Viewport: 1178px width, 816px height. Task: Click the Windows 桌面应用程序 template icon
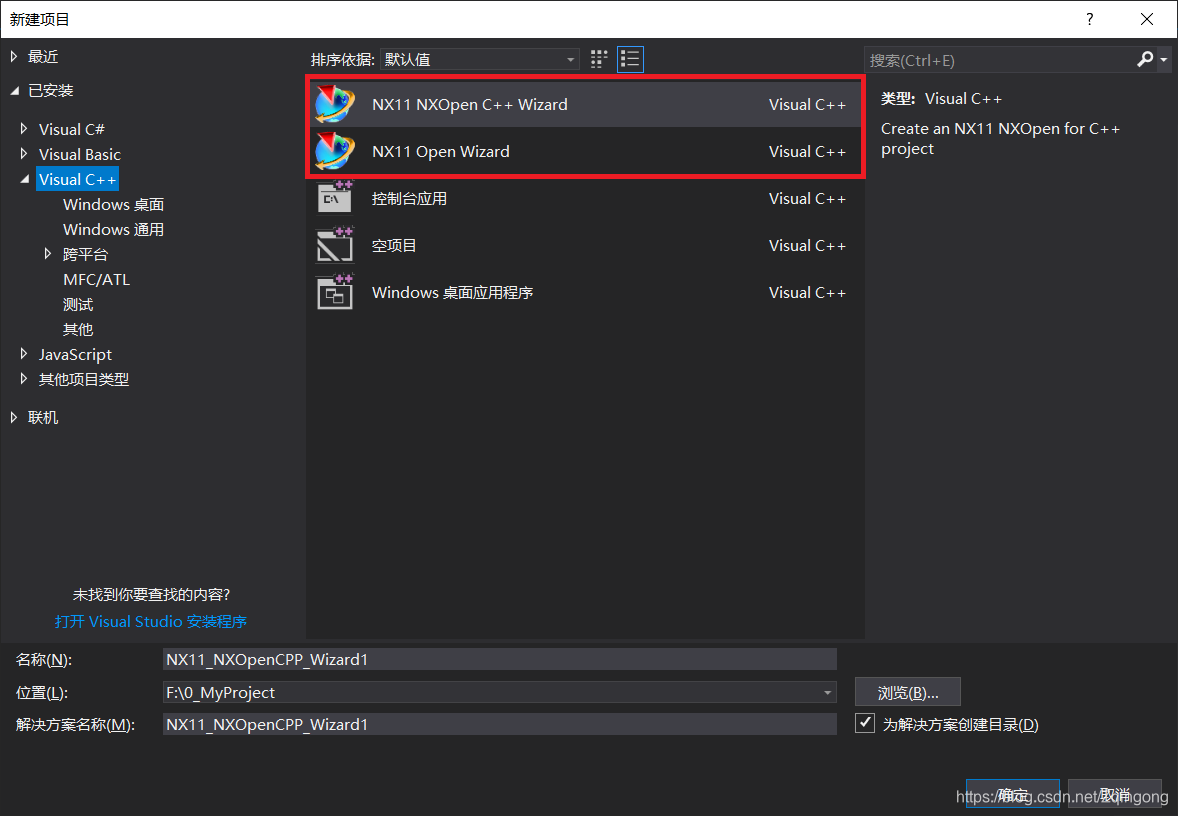click(x=334, y=292)
